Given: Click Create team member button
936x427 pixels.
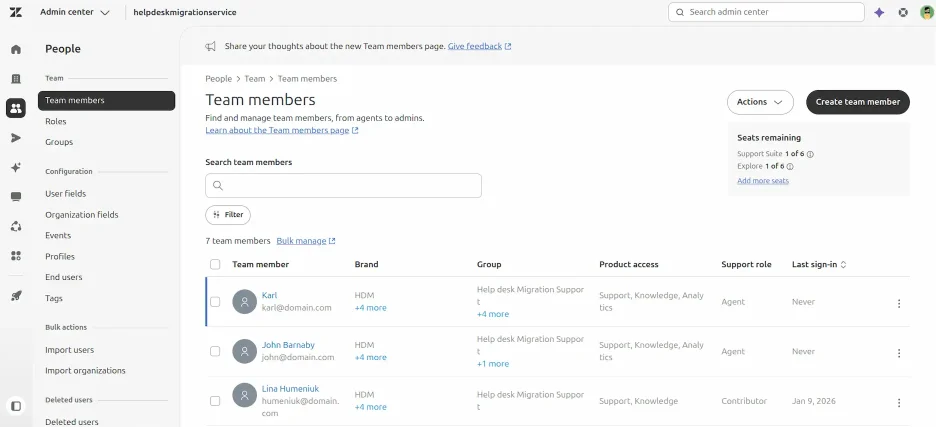Looking at the screenshot, I should [x=858, y=102].
